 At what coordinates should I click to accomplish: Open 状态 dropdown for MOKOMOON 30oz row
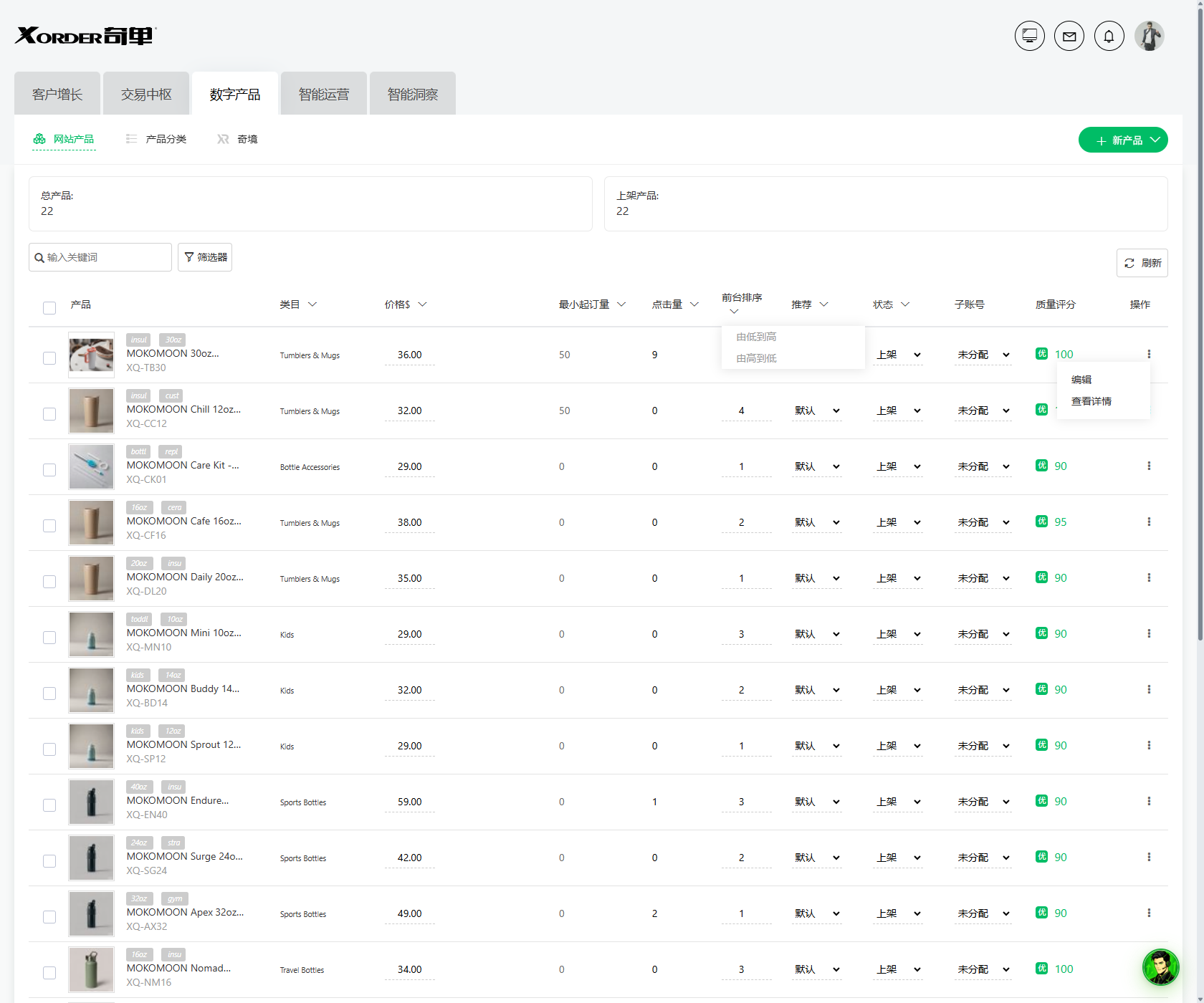point(898,355)
